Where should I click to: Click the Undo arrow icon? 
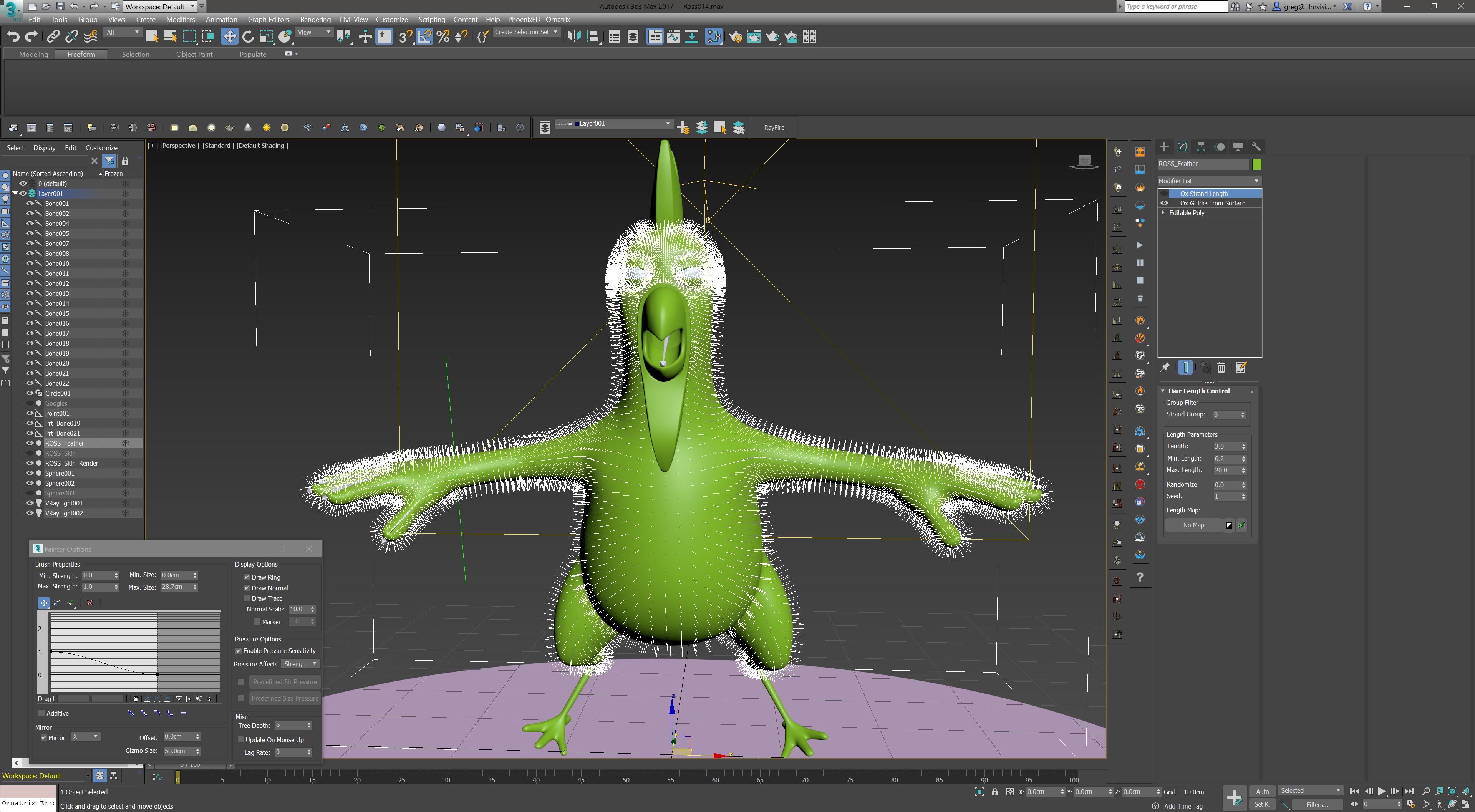coord(13,36)
